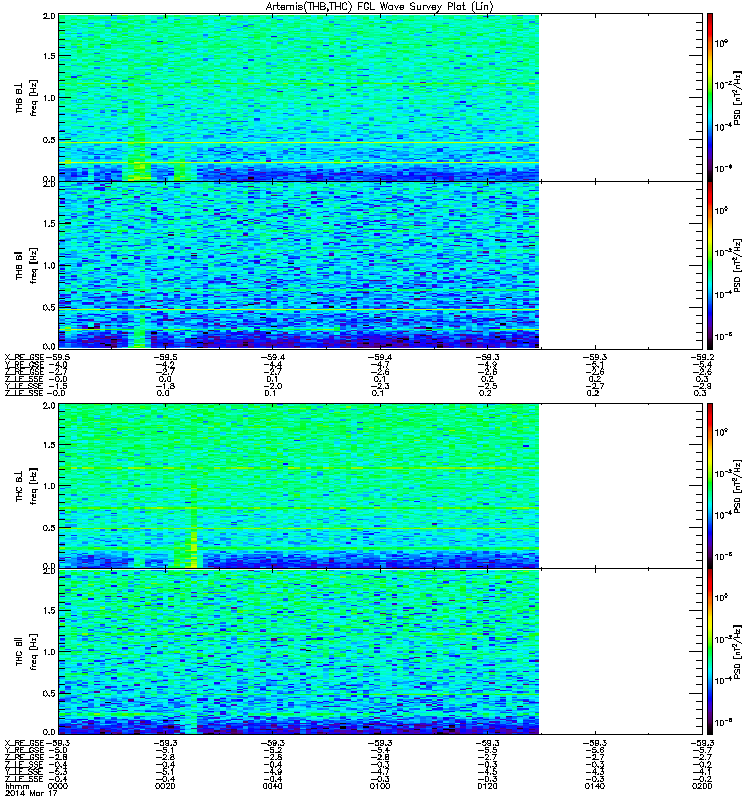Click the PSD [nT²/Hz] label of THB B⊥ color bar
Screen dimensions: 750x800
pos(738,97)
